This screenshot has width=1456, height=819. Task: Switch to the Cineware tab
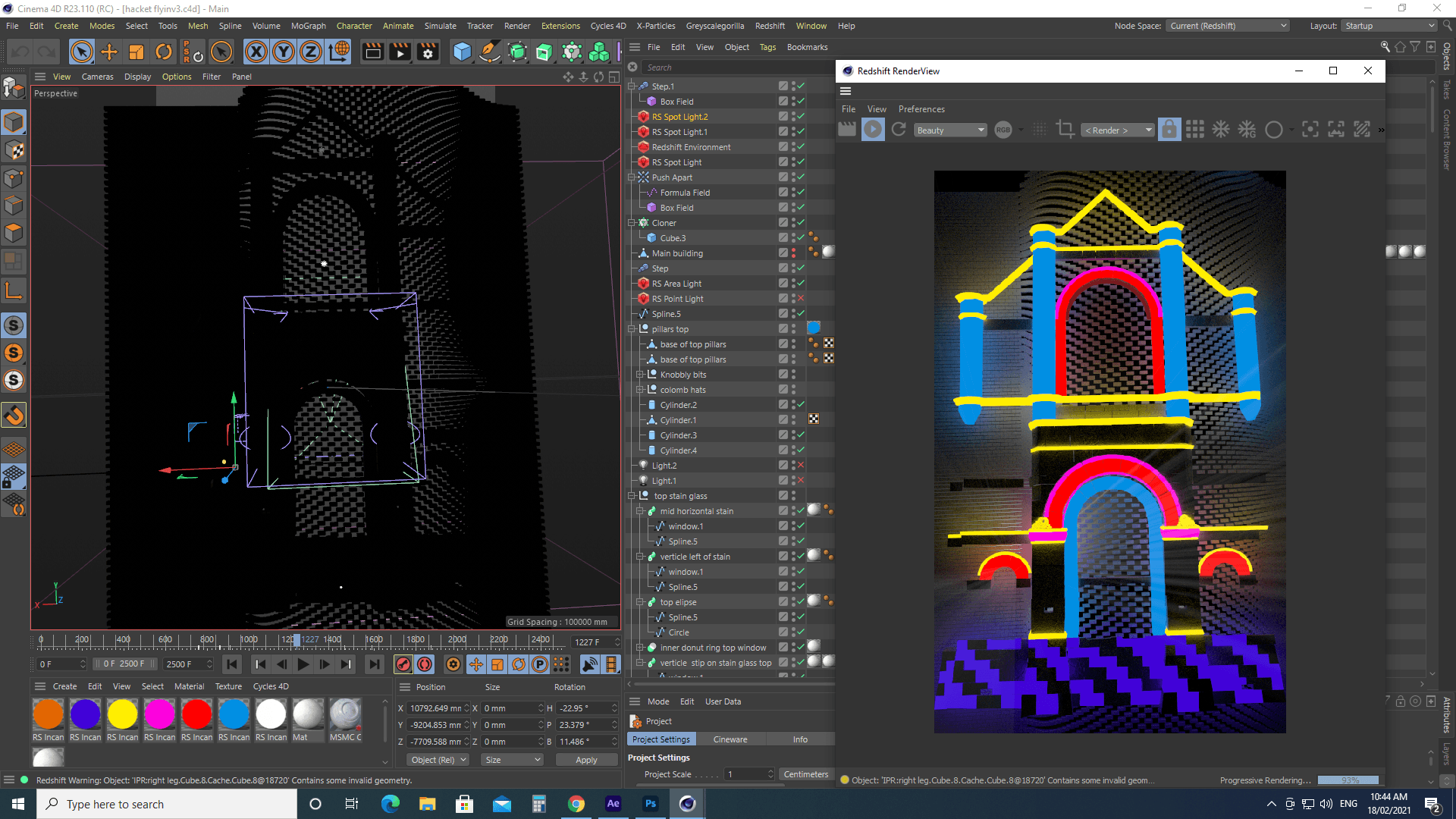[730, 739]
